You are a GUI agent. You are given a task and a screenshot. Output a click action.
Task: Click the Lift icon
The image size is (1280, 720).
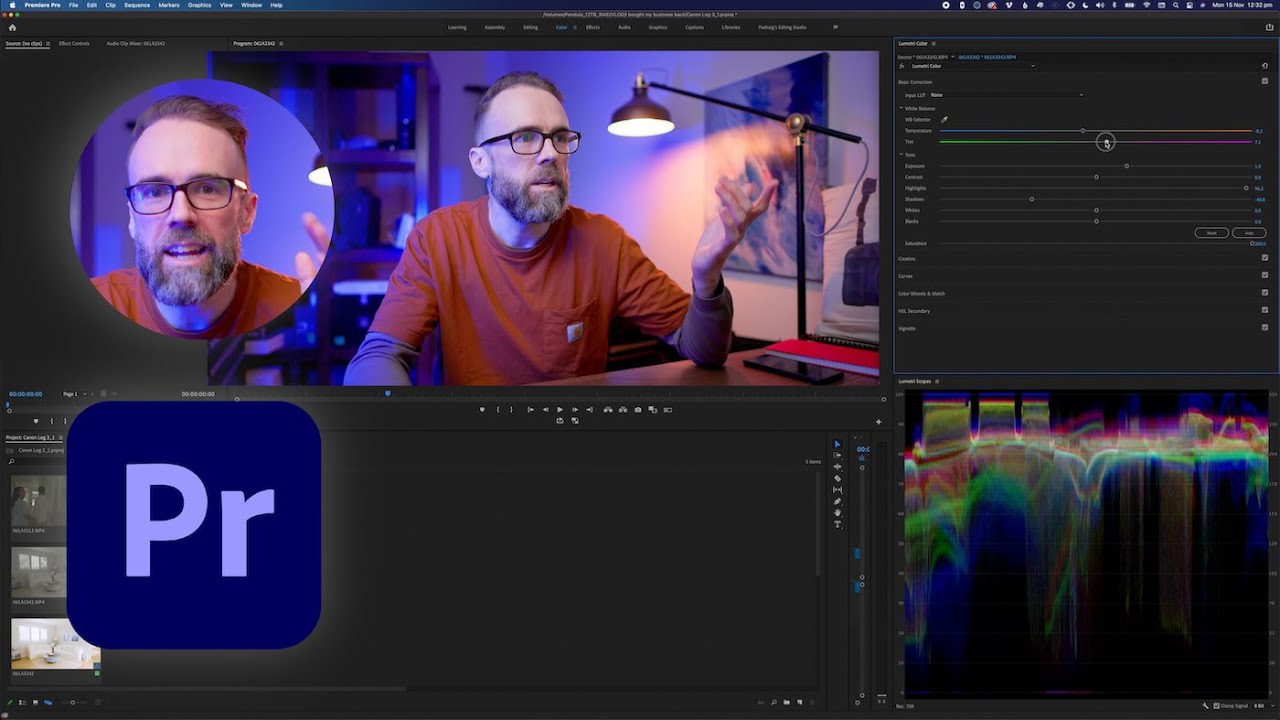pos(608,409)
